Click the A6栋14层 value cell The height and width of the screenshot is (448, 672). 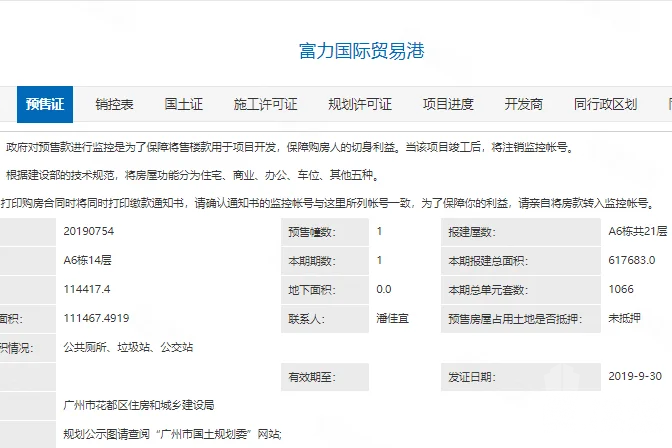pos(87,260)
